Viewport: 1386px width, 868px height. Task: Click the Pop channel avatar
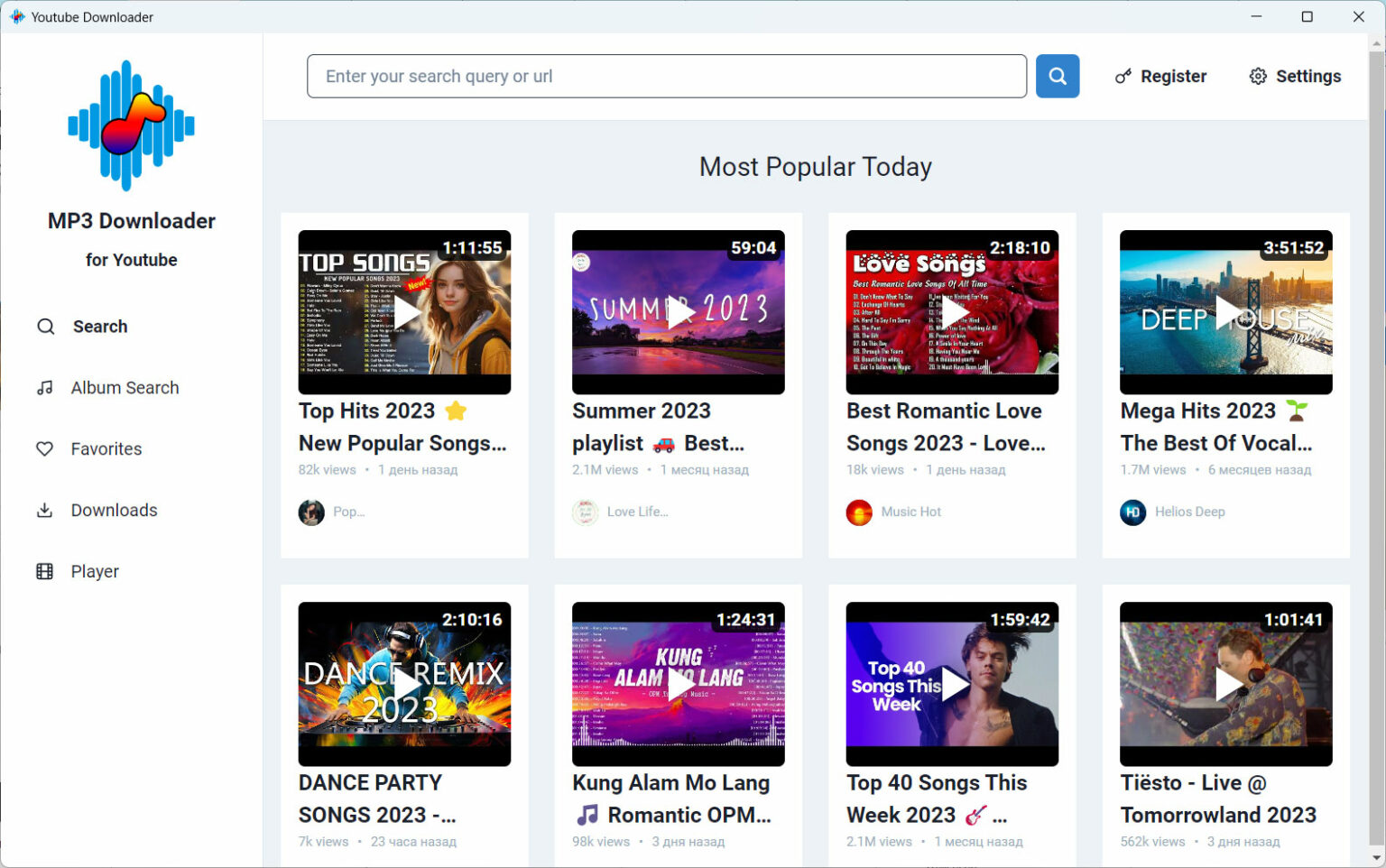[x=311, y=512]
